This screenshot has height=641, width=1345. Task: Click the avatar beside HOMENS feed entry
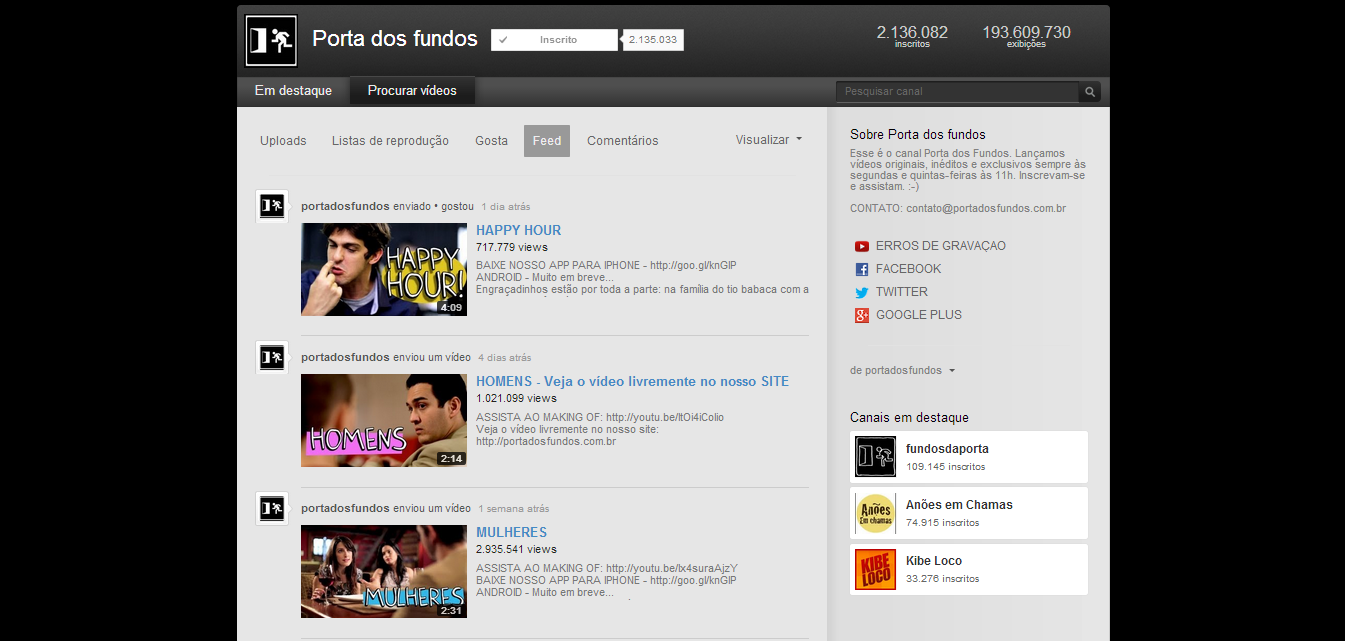(x=272, y=357)
